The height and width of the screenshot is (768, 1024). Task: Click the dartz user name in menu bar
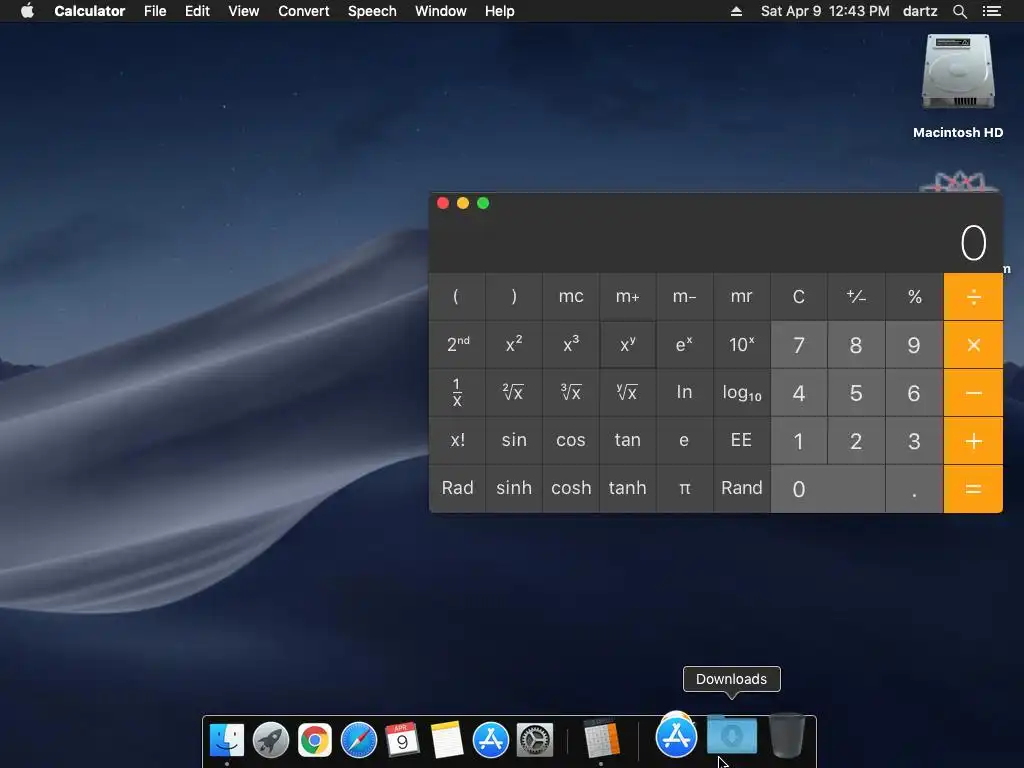pos(920,11)
